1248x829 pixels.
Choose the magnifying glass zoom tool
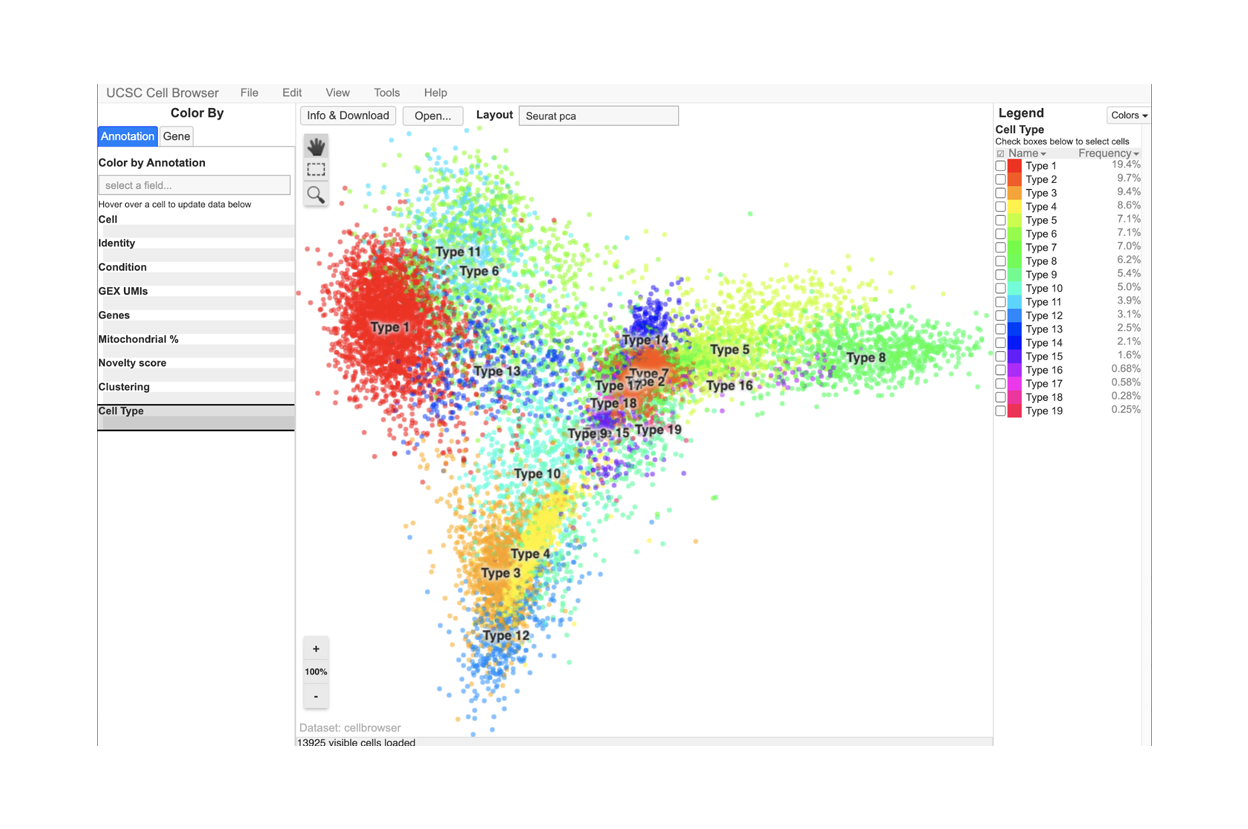pos(316,194)
